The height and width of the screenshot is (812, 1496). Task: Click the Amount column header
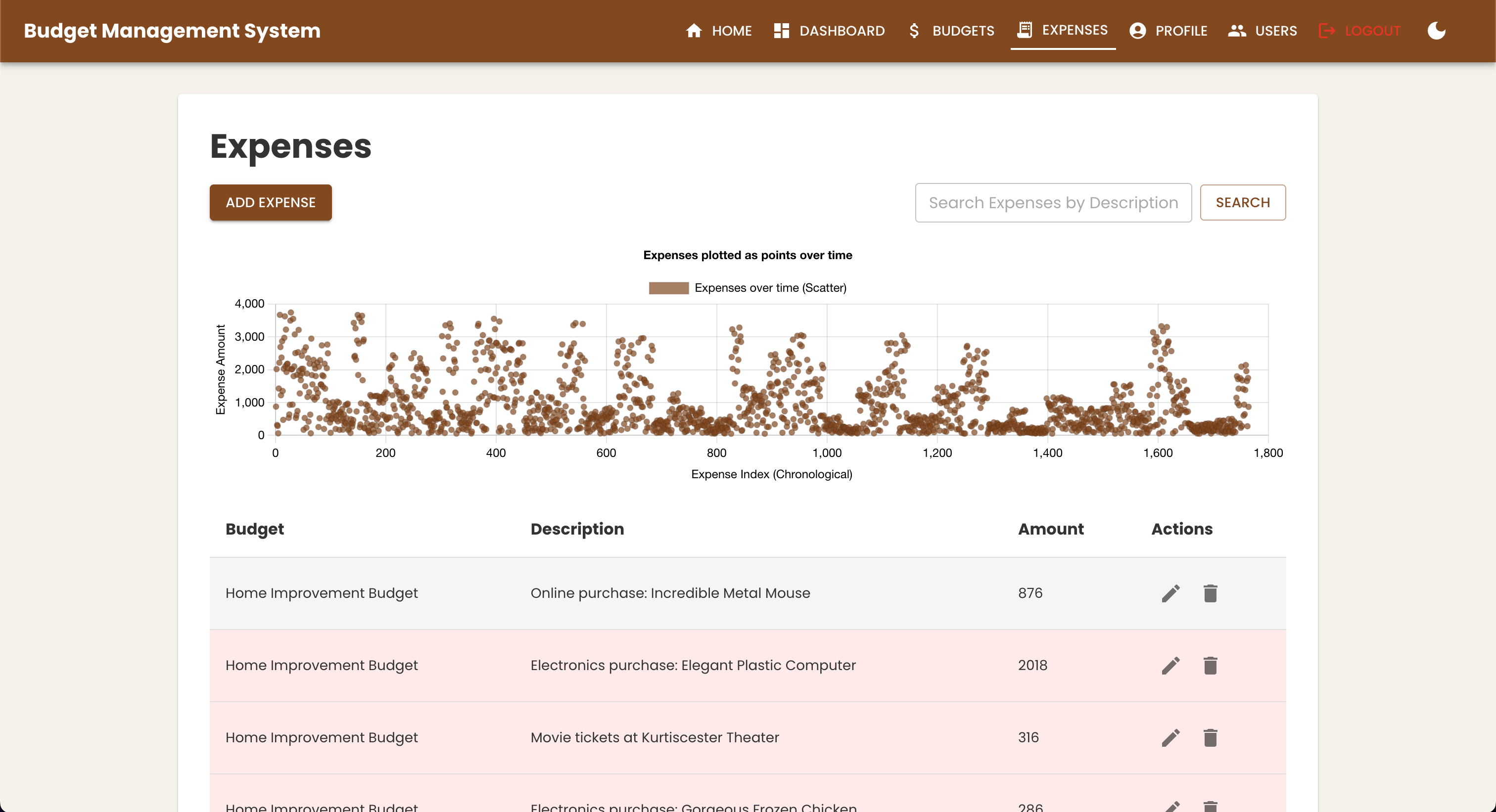tap(1051, 529)
